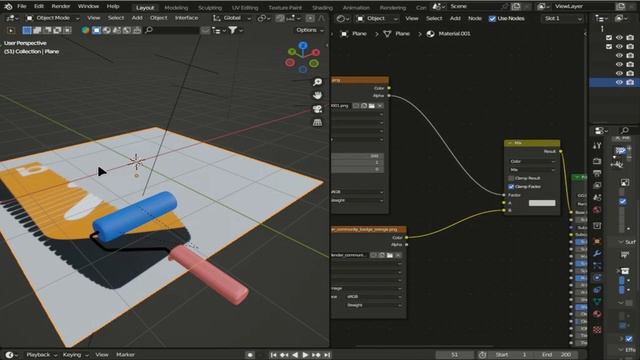The image size is (640, 360).
Task: Toggle the Use Nodes checkbox
Action: pos(492,18)
